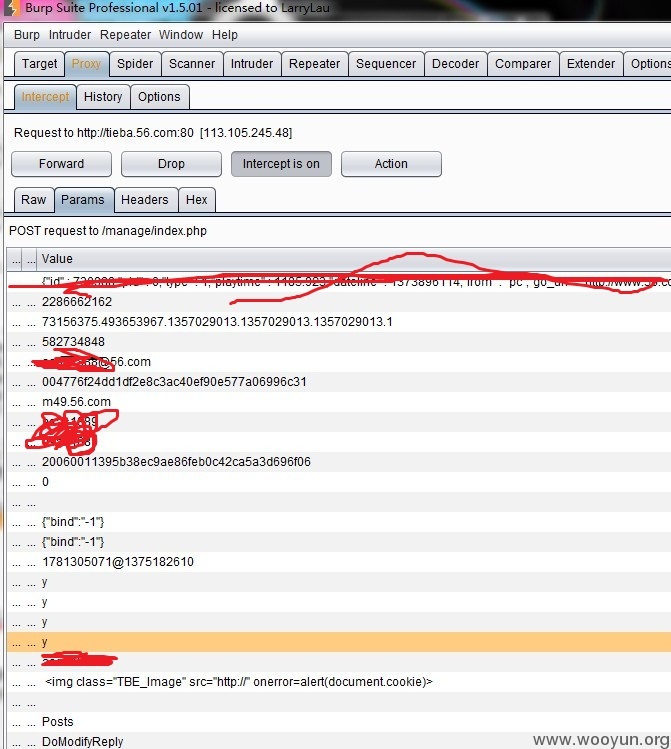
Task: Select the Posts value row
Action: (x=339, y=722)
